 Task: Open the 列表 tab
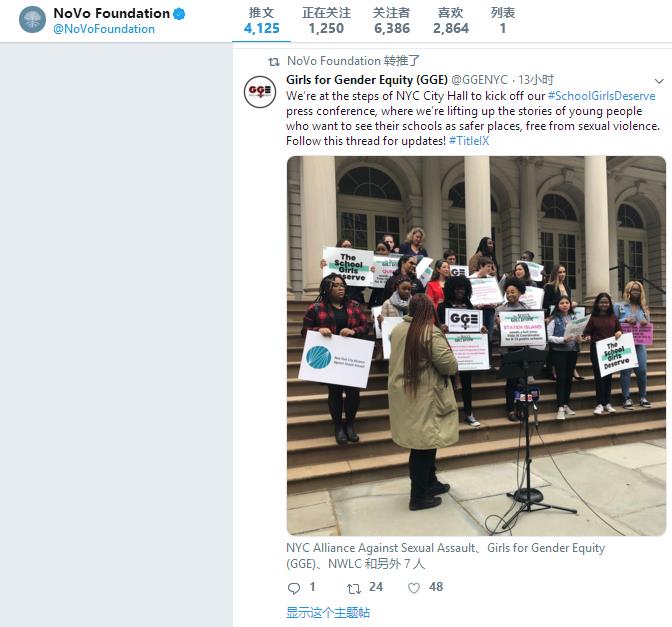[x=503, y=21]
